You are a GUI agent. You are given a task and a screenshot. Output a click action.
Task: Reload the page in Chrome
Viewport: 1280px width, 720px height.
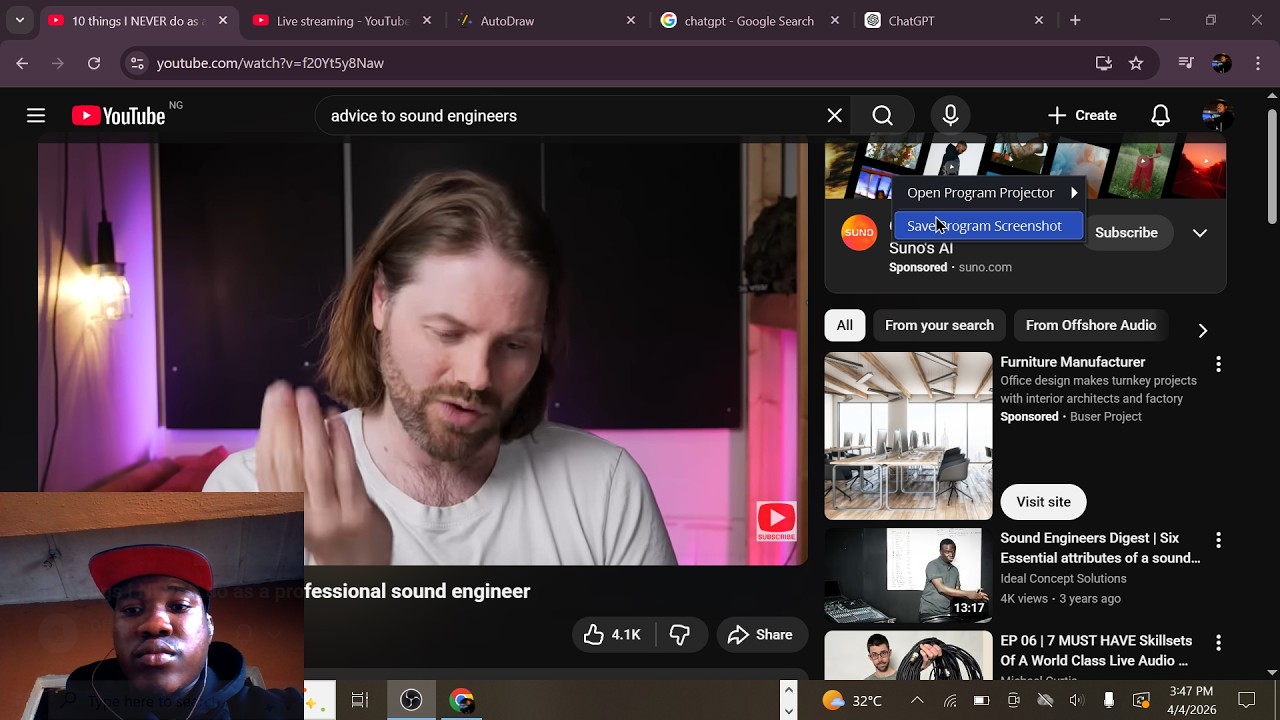tap(94, 63)
